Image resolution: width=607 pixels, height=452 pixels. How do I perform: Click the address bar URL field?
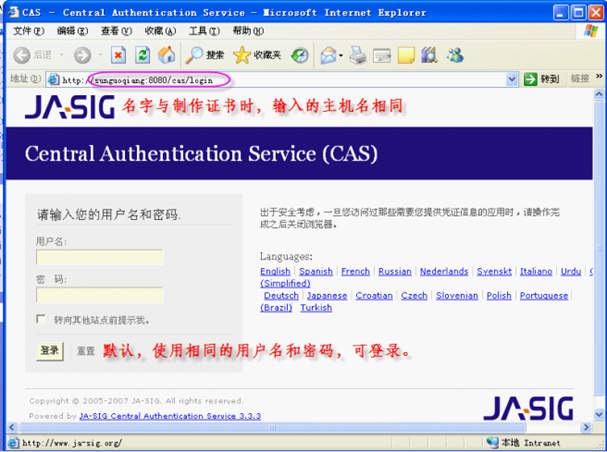[282, 80]
